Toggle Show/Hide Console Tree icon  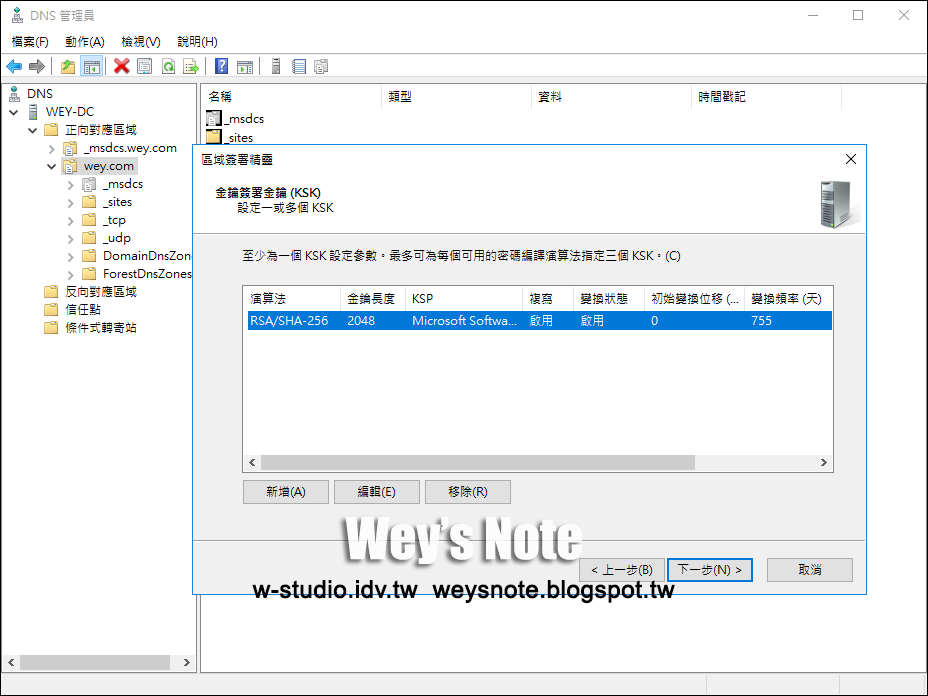coord(92,66)
